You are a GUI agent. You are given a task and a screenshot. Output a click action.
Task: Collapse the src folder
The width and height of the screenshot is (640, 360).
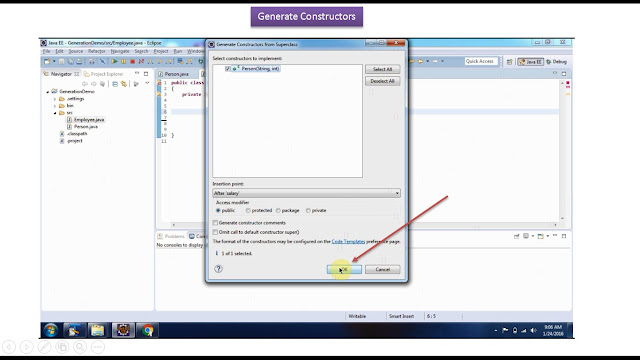(55, 113)
